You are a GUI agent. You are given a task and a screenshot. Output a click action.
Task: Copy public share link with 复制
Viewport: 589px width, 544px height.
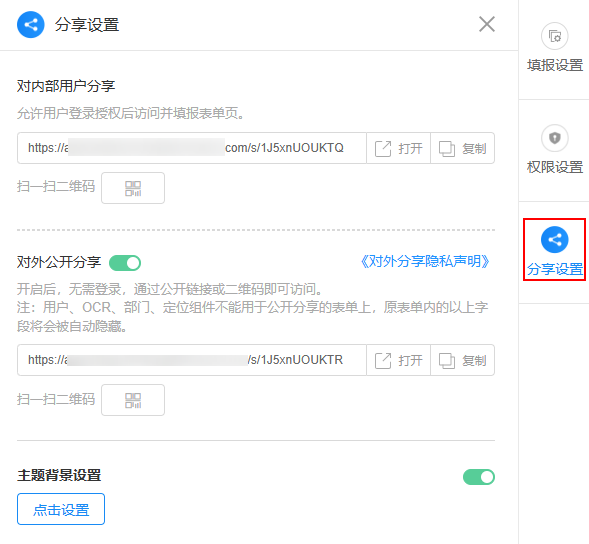coord(462,360)
